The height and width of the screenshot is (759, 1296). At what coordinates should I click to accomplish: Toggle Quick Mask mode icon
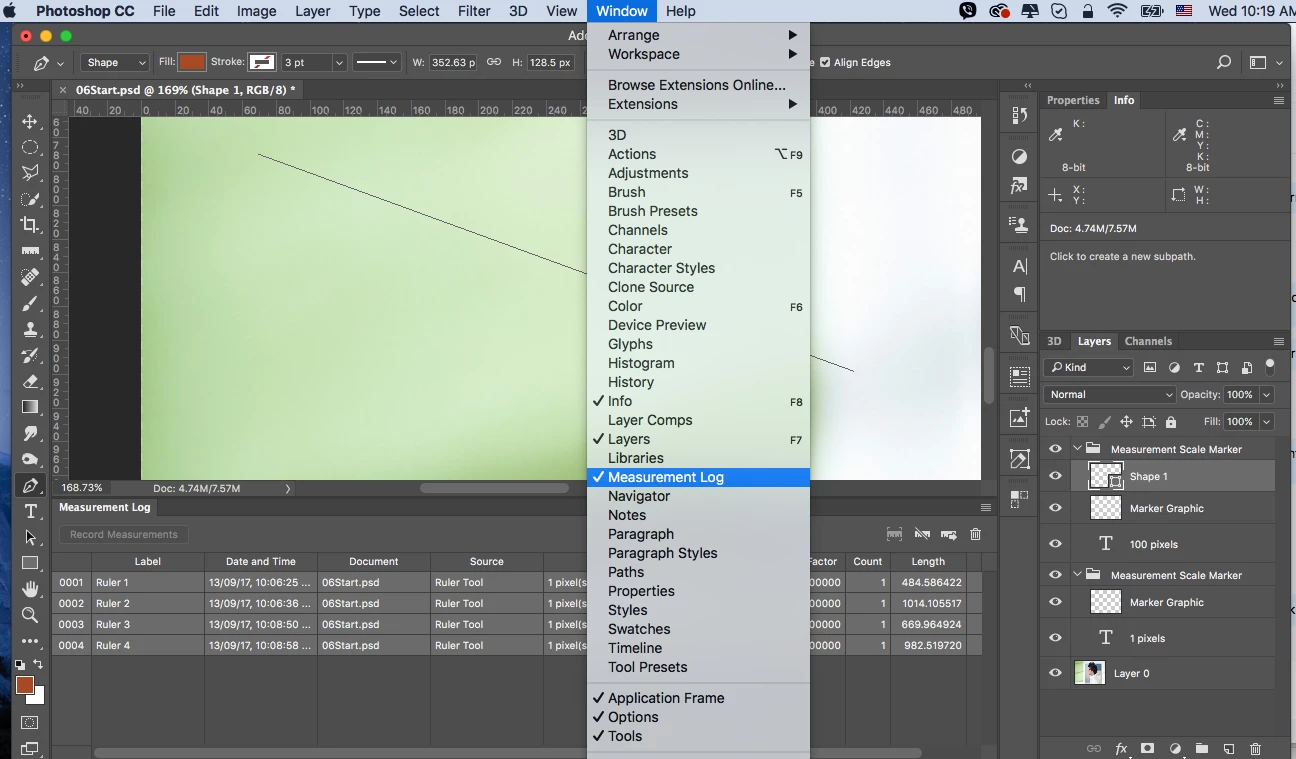pyautogui.click(x=30, y=723)
